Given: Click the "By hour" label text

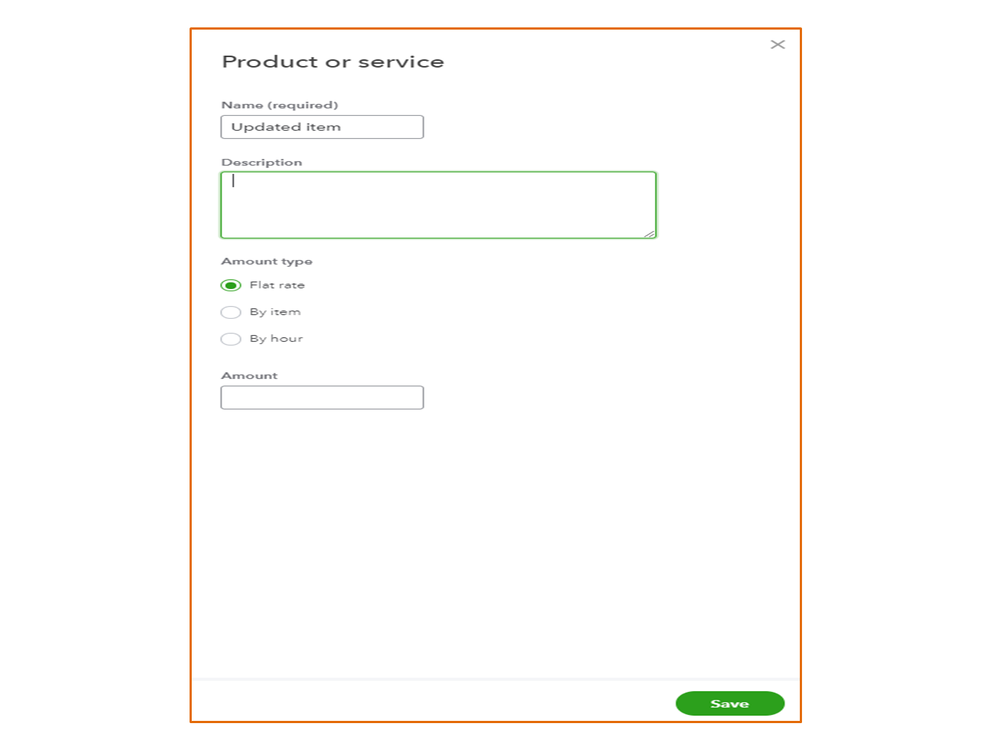Looking at the screenshot, I should tap(276, 339).
